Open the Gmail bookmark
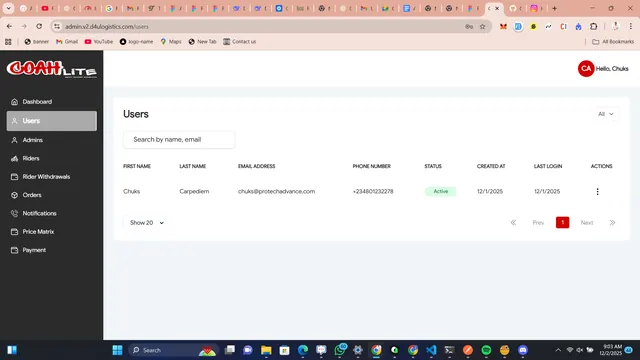 click(67, 42)
